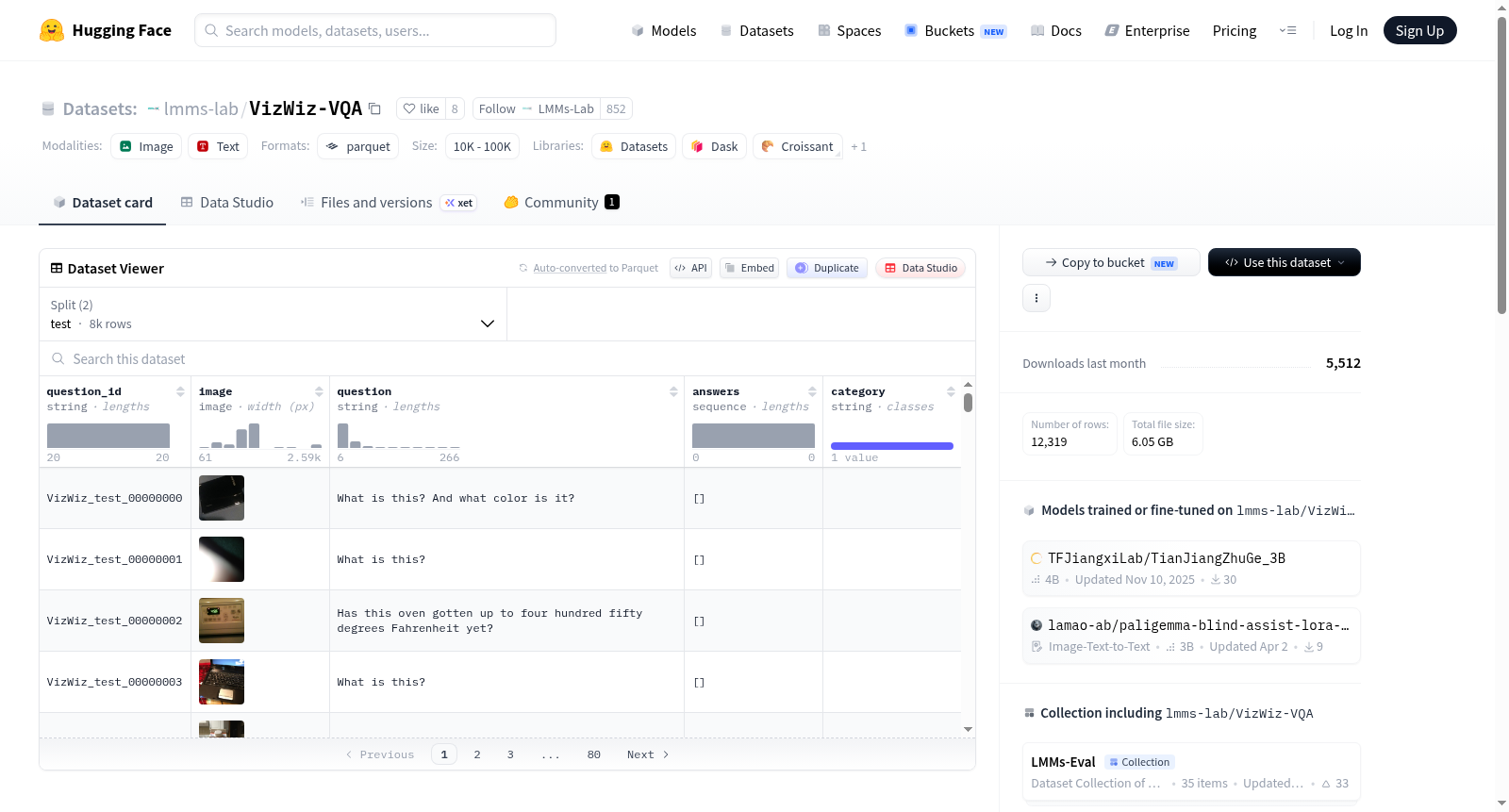
Task: Open Buckets navigation item
Action: (x=954, y=30)
